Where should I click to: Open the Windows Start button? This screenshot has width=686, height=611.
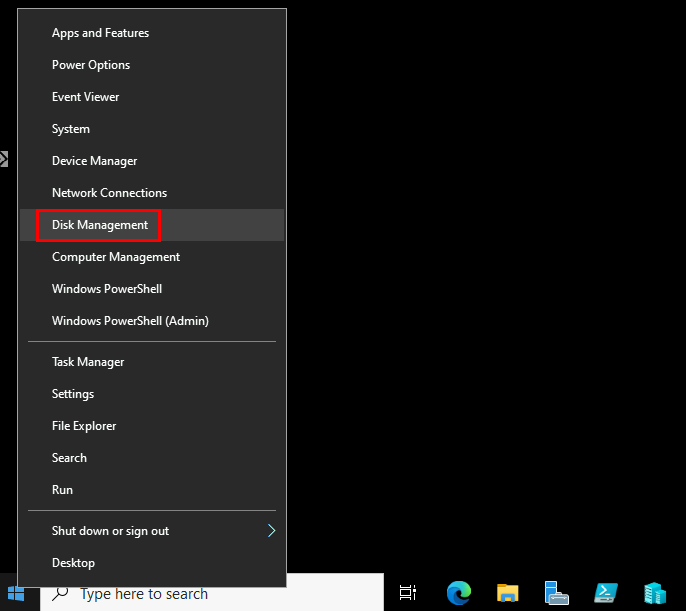(x=16, y=594)
